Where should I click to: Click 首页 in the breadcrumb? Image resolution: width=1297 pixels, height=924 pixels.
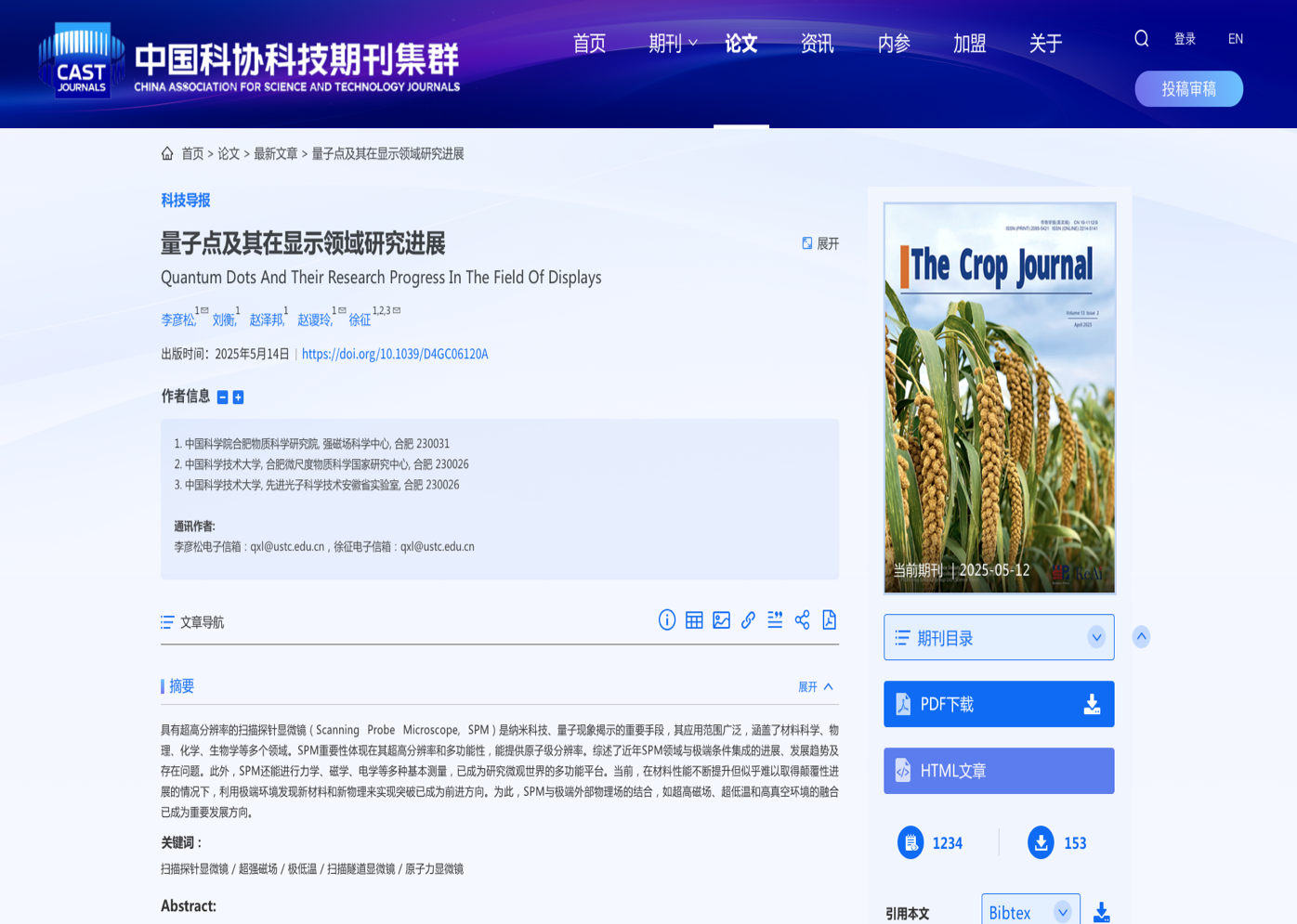(192, 154)
